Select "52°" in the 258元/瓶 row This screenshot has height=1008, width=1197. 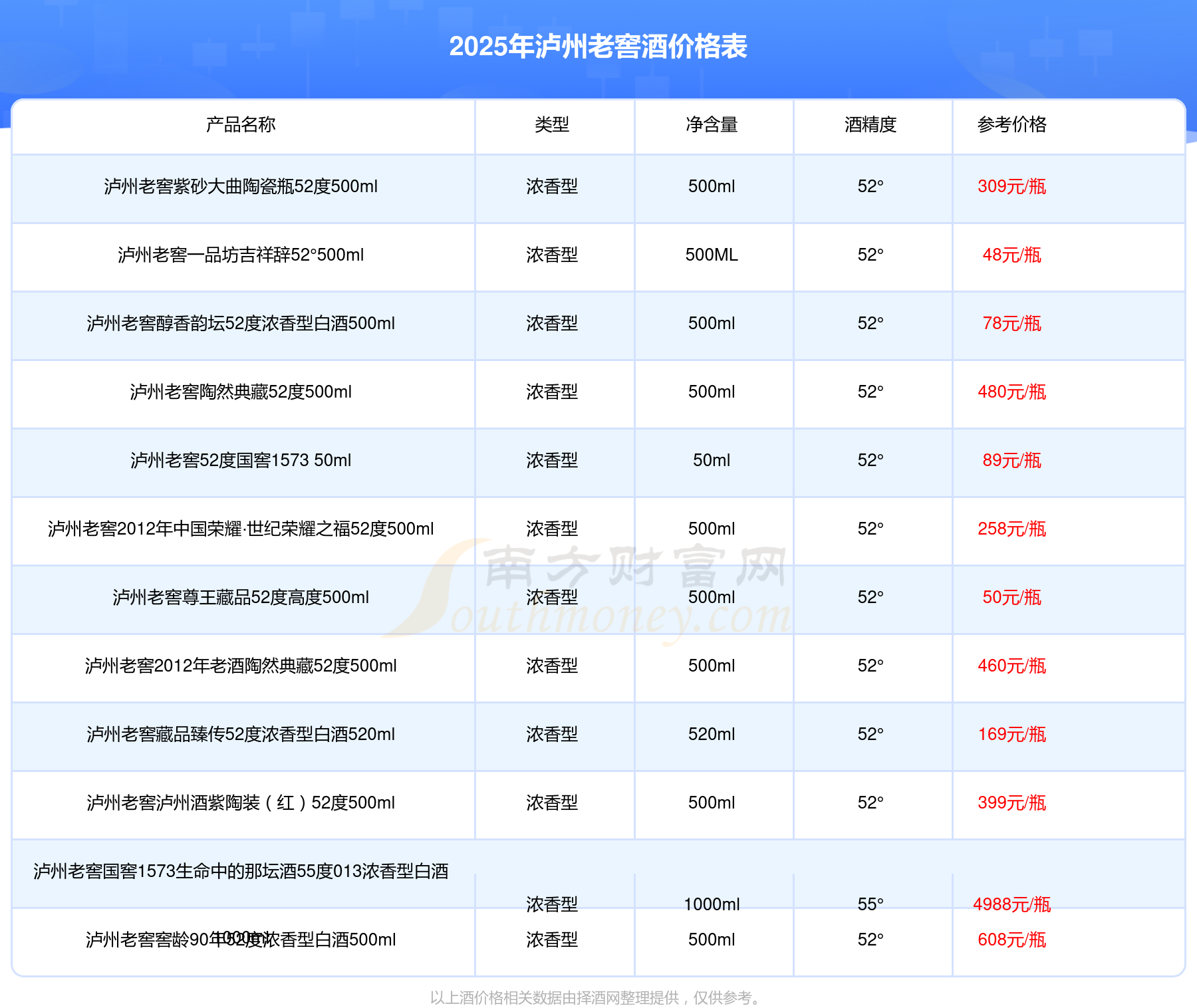(870, 529)
